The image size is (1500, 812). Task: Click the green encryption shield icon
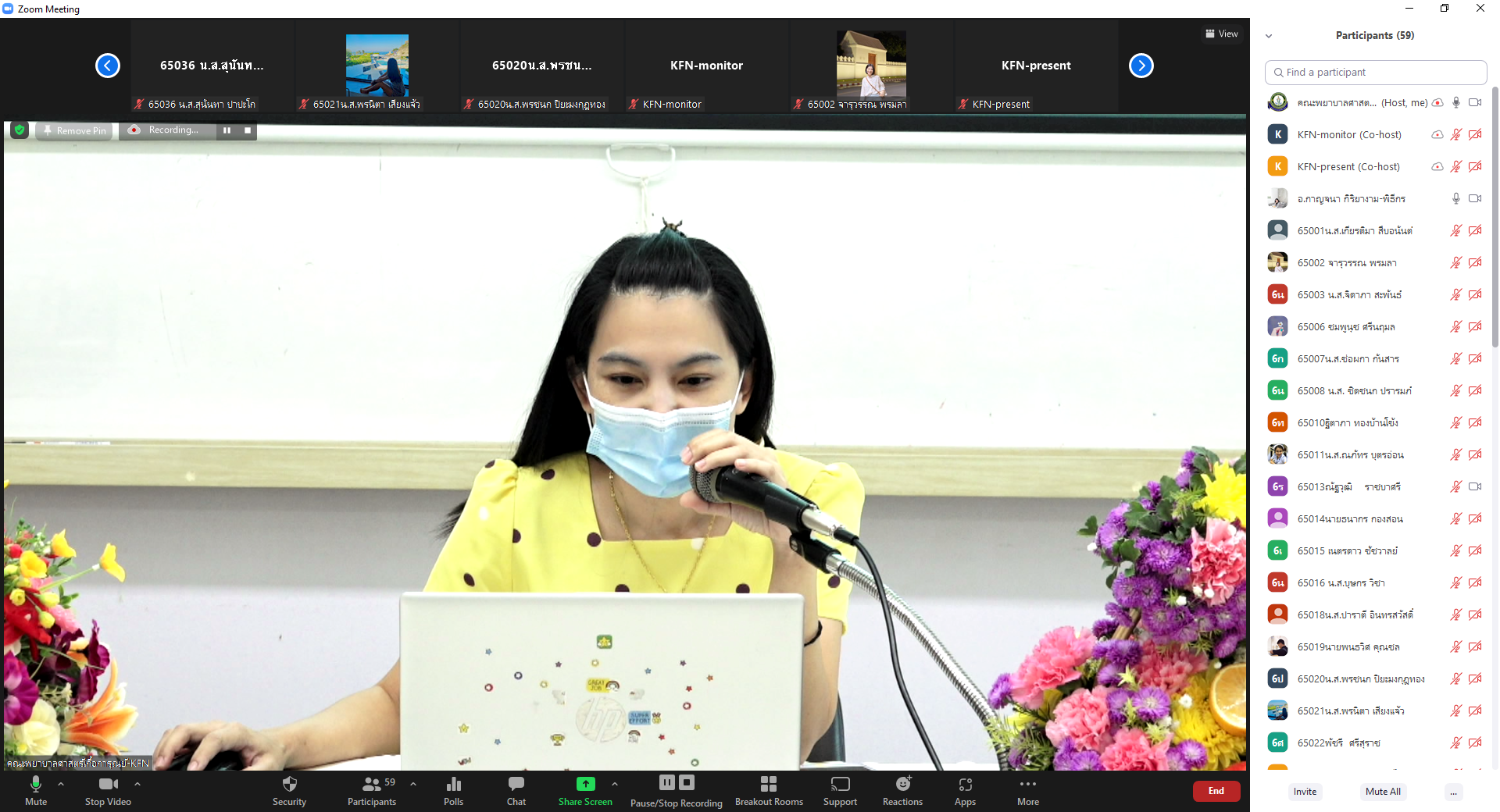20,130
